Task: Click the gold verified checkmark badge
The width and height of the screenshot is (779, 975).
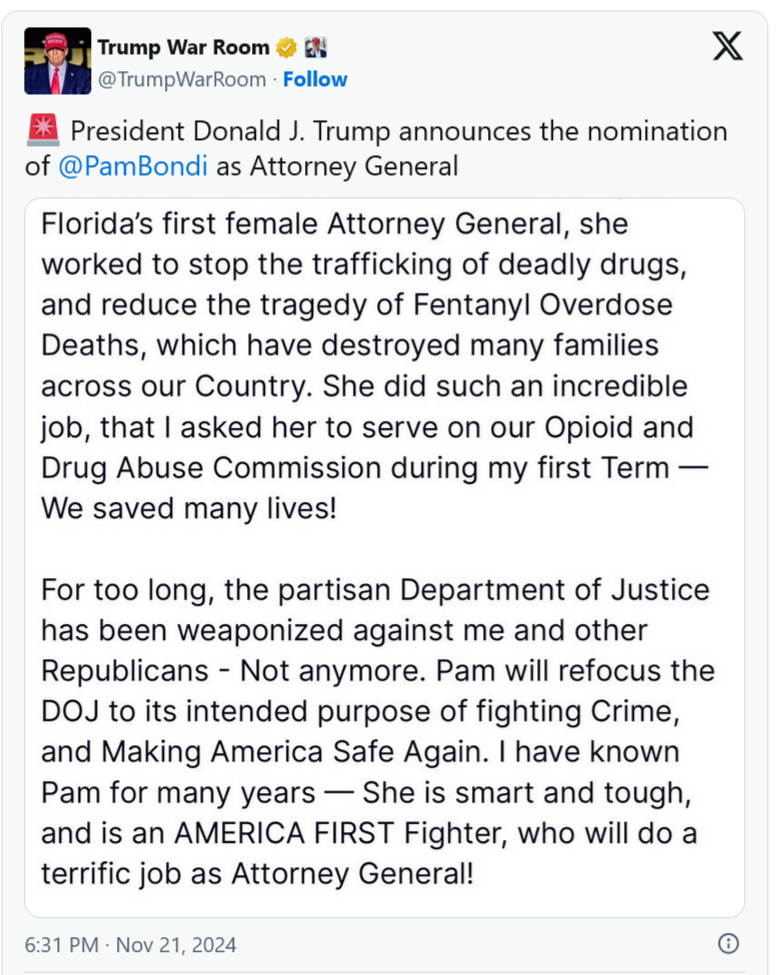Action: 287,47
